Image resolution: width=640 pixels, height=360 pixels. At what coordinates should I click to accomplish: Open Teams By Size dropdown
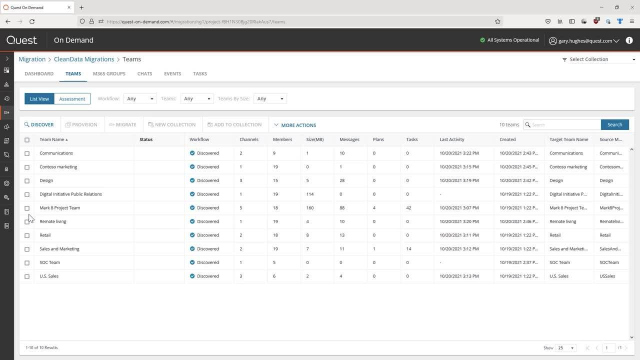(270, 99)
